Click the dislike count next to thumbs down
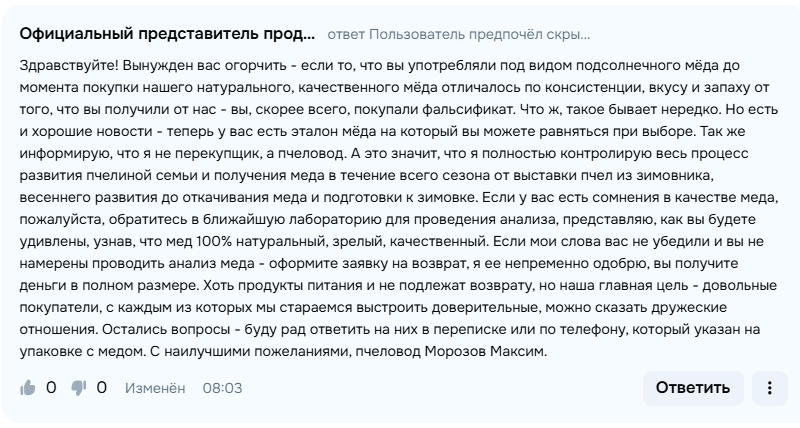The width and height of the screenshot is (800, 428). tap(102, 387)
